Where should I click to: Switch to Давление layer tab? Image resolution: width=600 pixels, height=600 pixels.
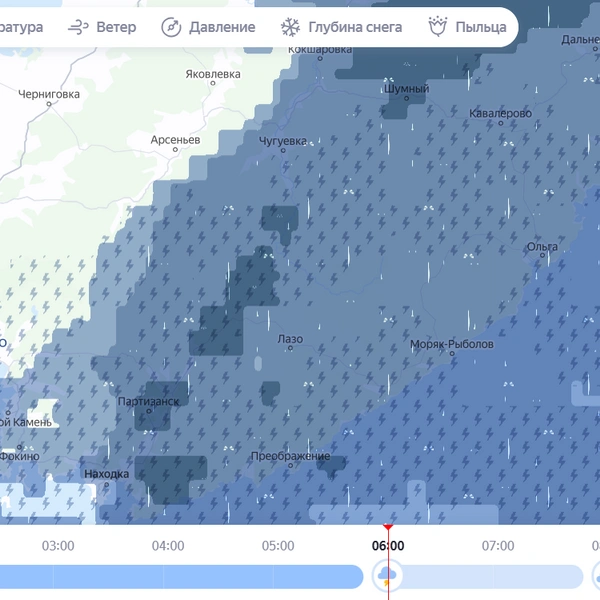[208, 27]
